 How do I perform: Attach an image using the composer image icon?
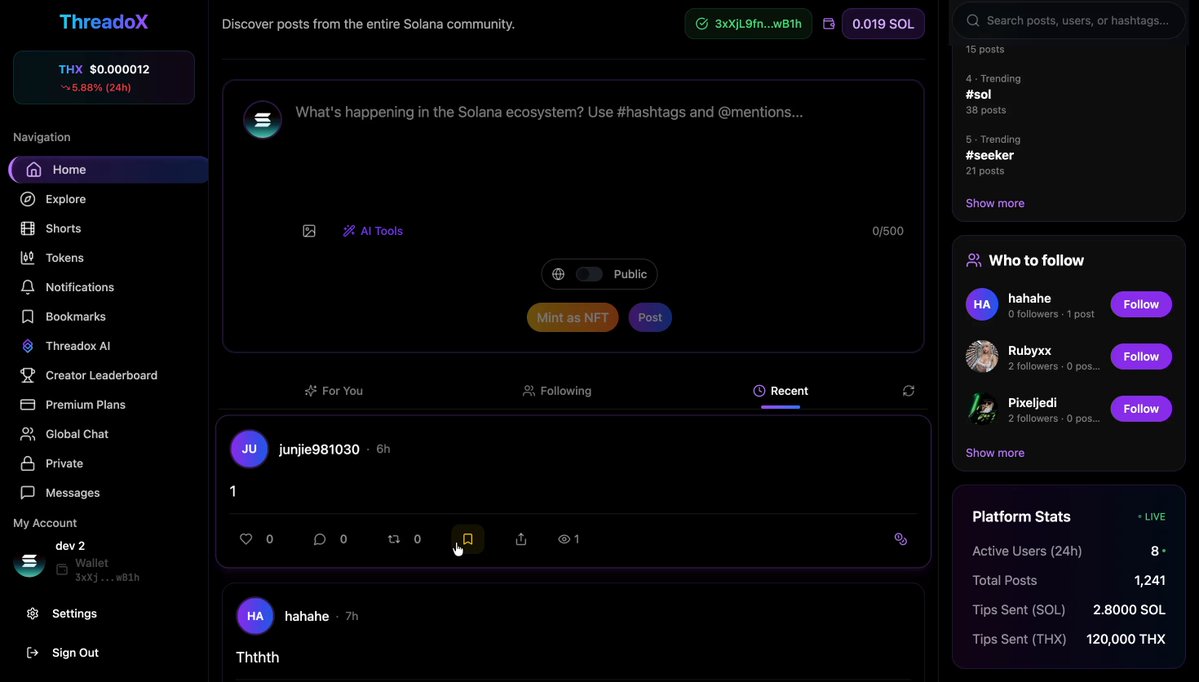coord(309,231)
